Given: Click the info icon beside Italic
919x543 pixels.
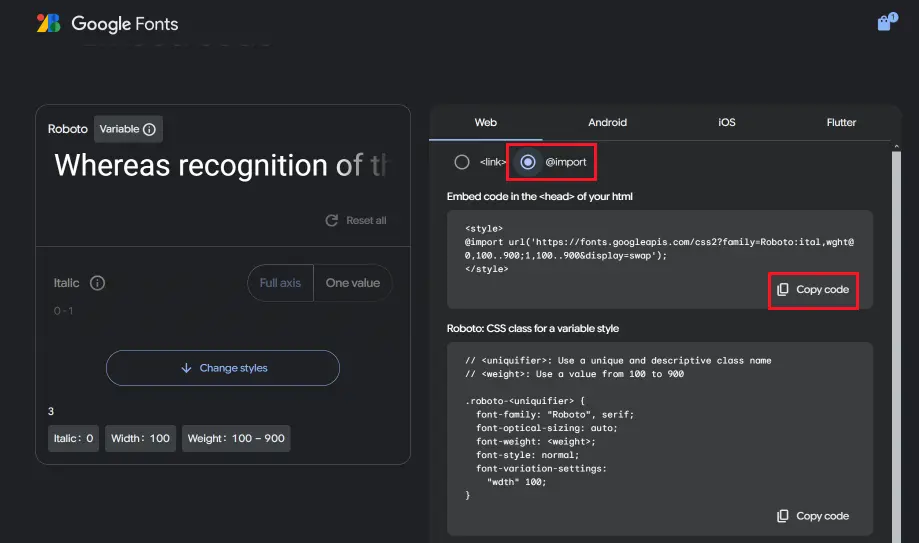Looking at the screenshot, I should pyautogui.click(x=97, y=283).
